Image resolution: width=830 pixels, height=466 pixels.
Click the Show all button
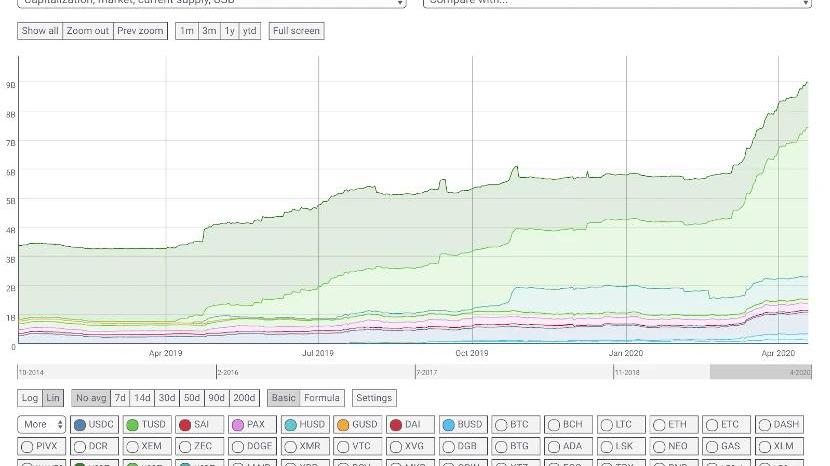coord(40,31)
